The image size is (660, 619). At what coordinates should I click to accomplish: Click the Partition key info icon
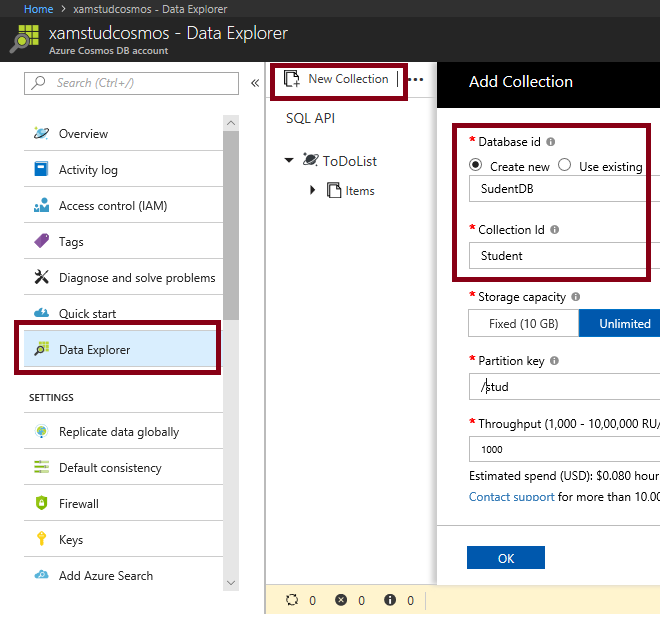click(555, 360)
